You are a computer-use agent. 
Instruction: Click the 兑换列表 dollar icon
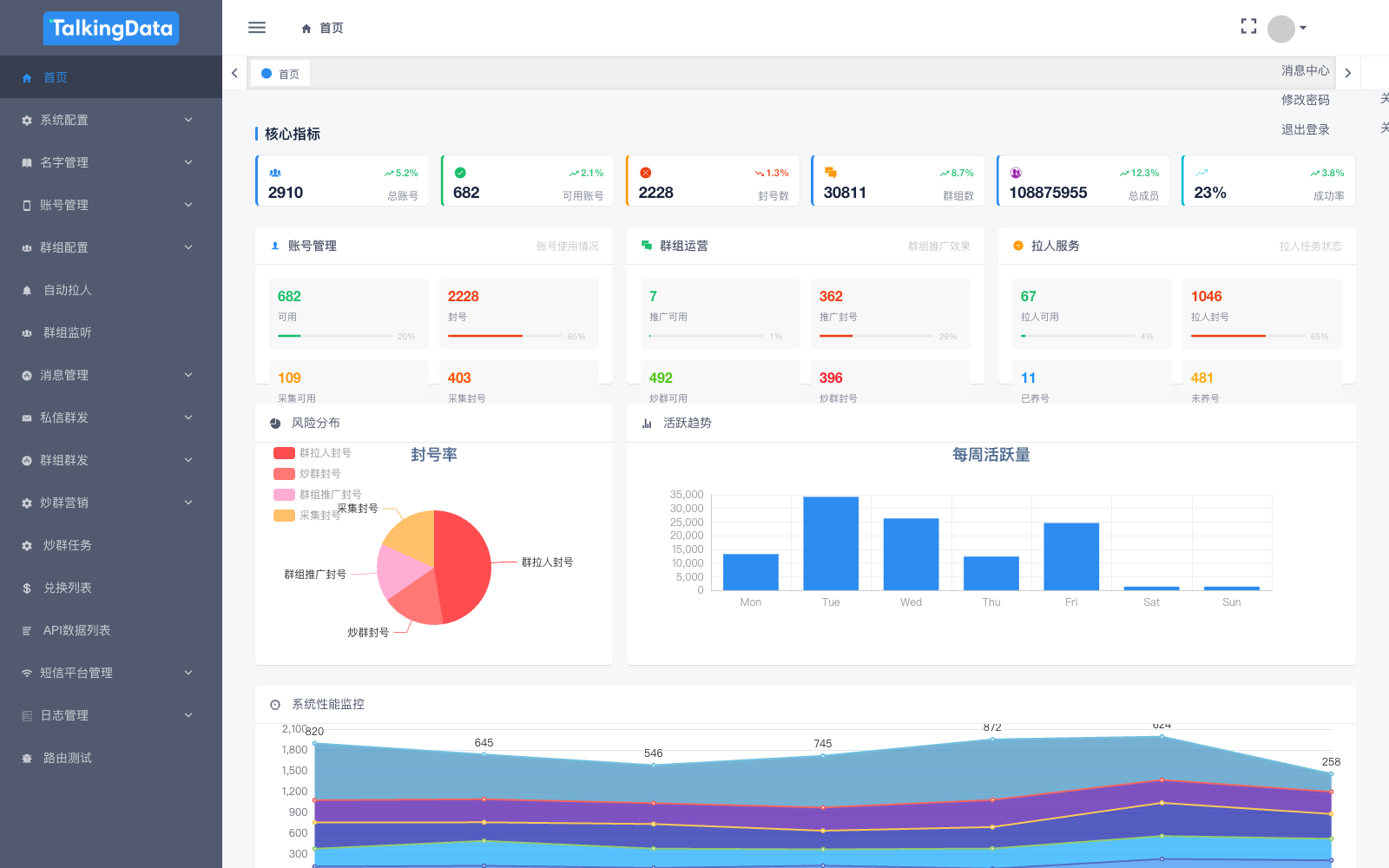coord(27,589)
